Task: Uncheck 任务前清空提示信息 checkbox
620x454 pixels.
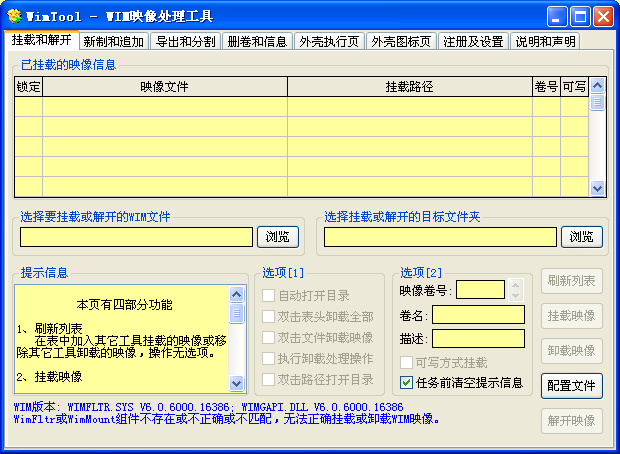Action: (x=406, y=382)
